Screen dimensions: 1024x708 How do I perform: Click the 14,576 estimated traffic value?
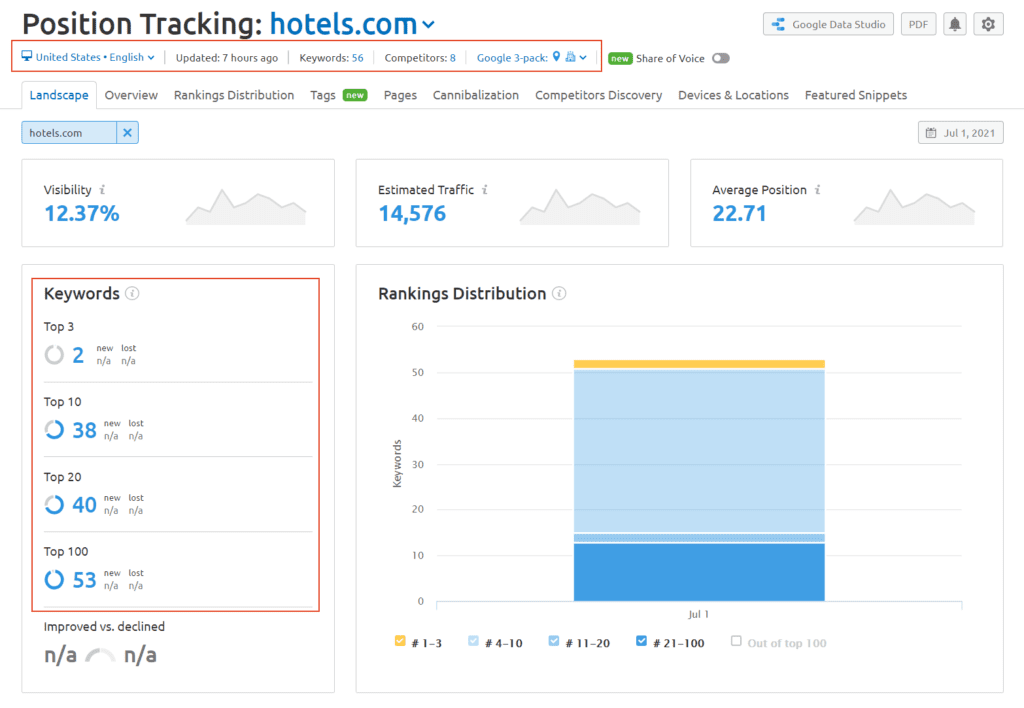412,214
